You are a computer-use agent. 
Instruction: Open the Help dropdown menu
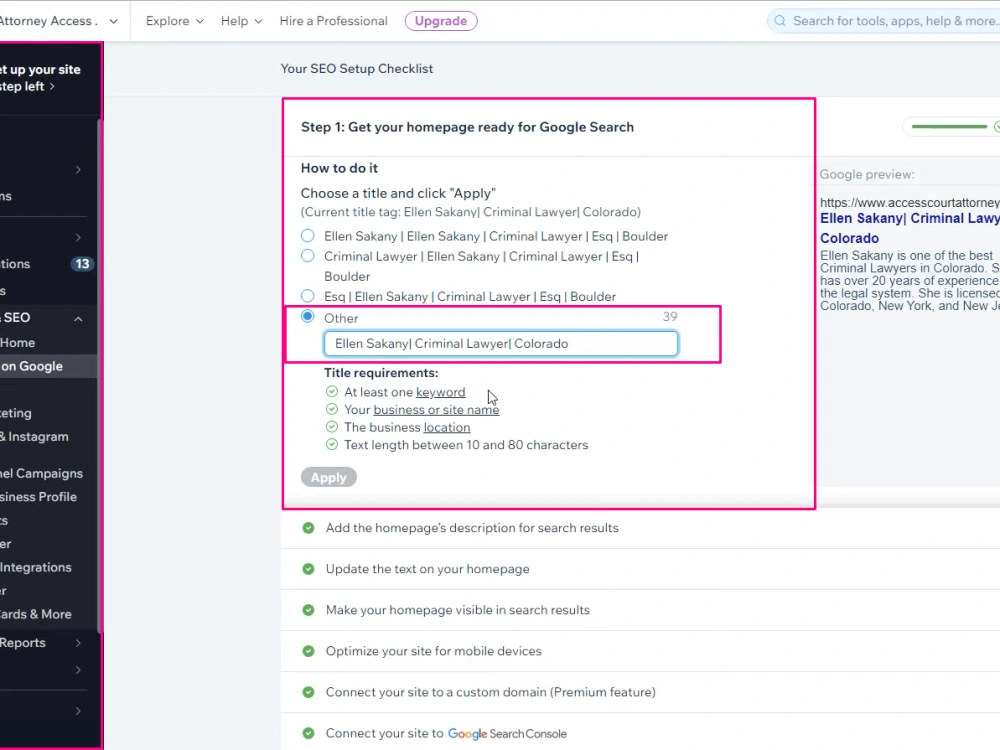coord(242,21)
